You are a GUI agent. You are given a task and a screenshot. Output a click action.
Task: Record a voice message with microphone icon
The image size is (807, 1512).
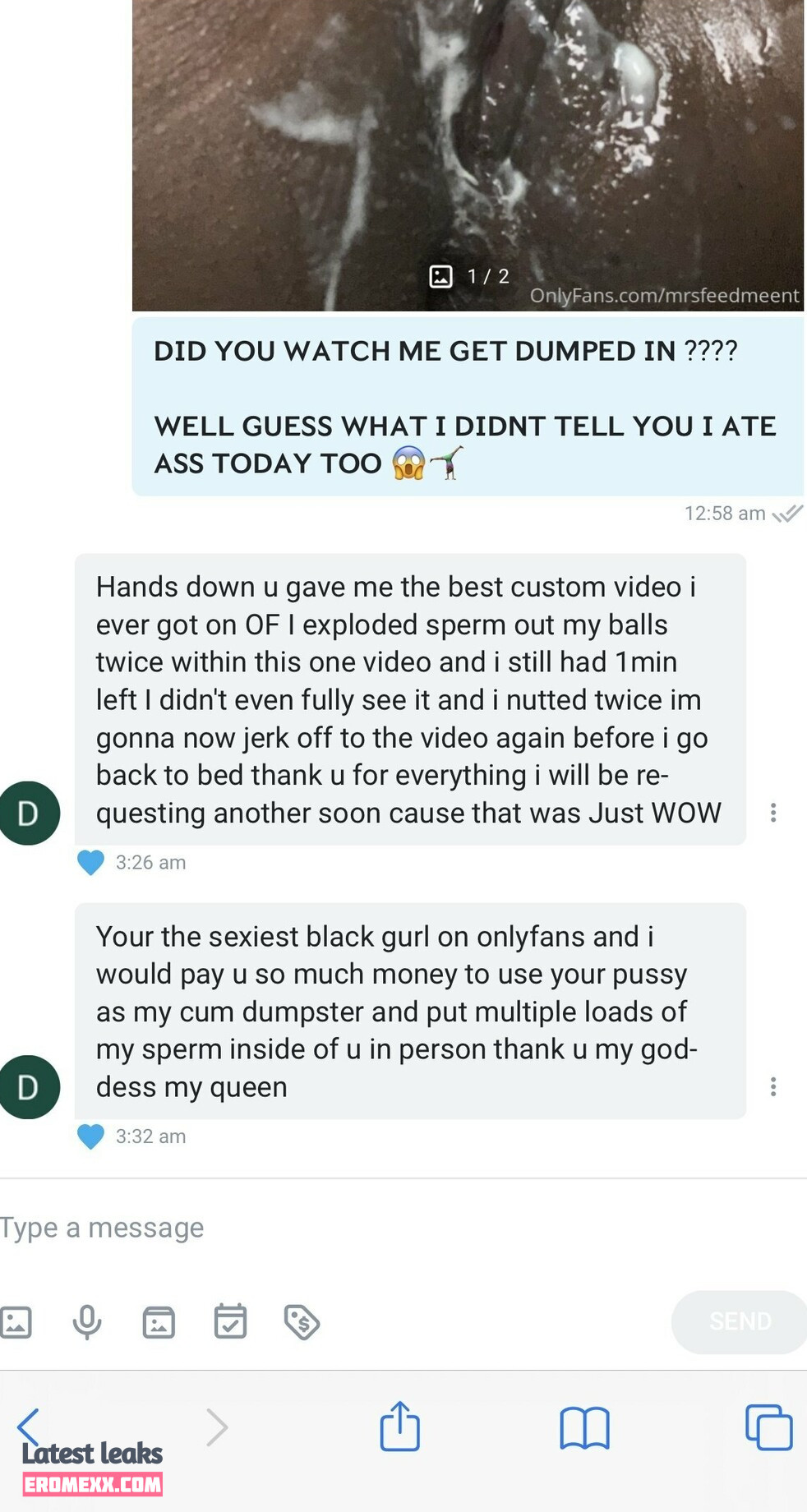click(87, 1322)
